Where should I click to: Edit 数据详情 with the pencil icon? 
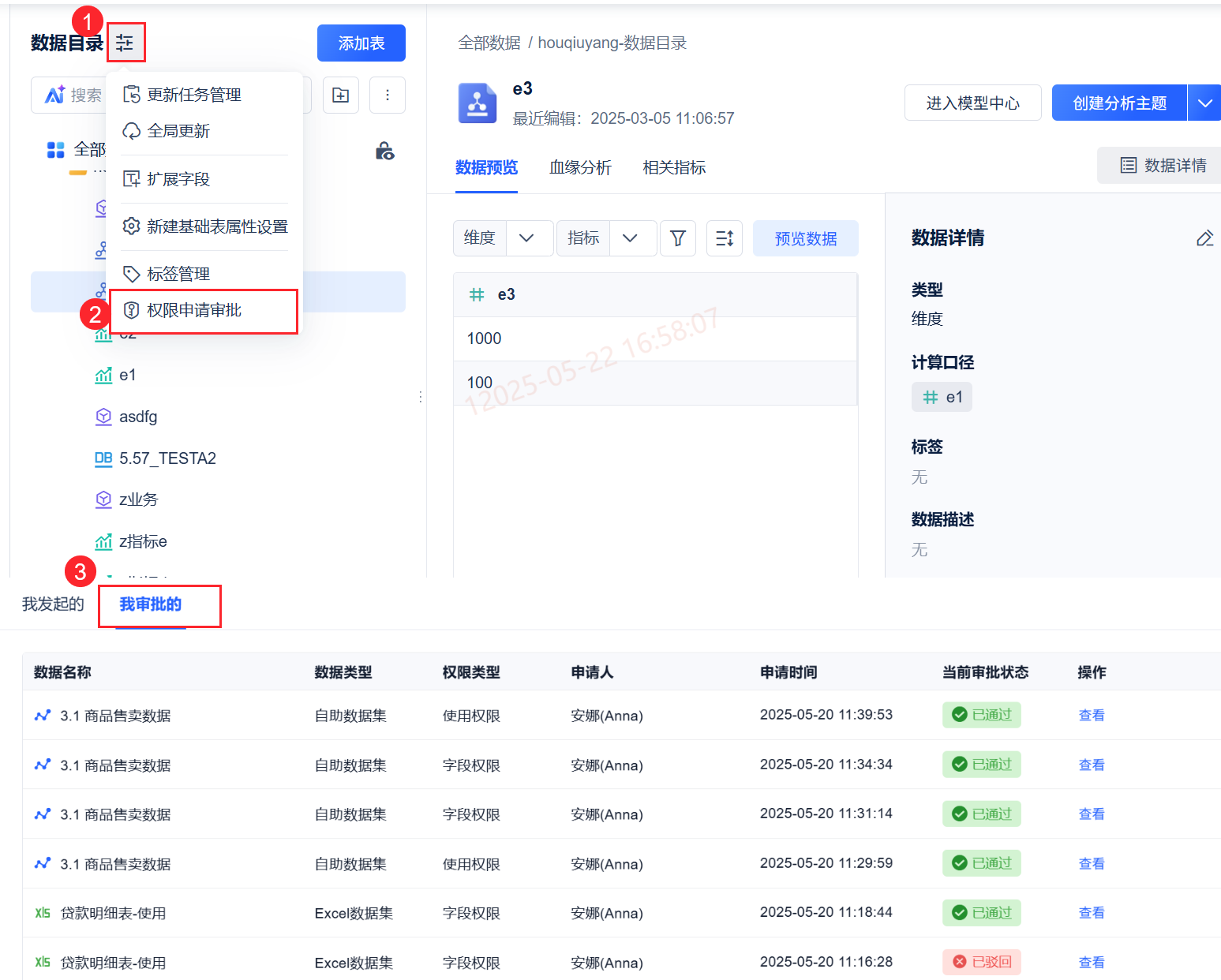(1204, 238)
